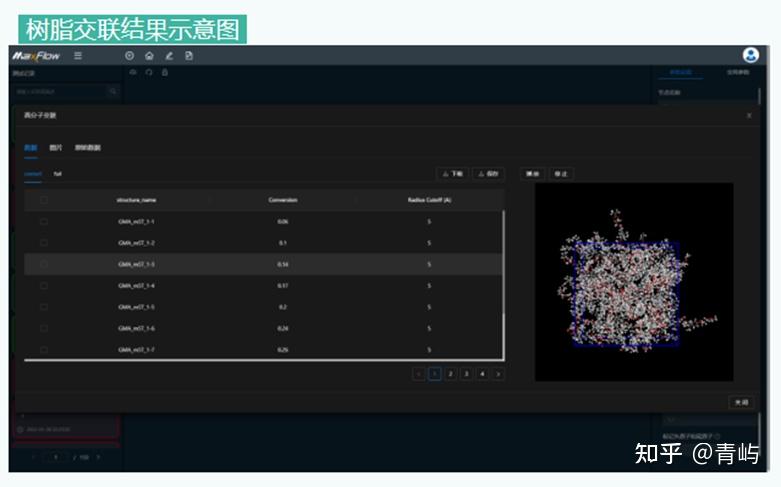Image resolution: width=781 pixels, height=487 pixels.
Task: Switch to the 数据 tab in dialog
Action: tap(31, 148)
